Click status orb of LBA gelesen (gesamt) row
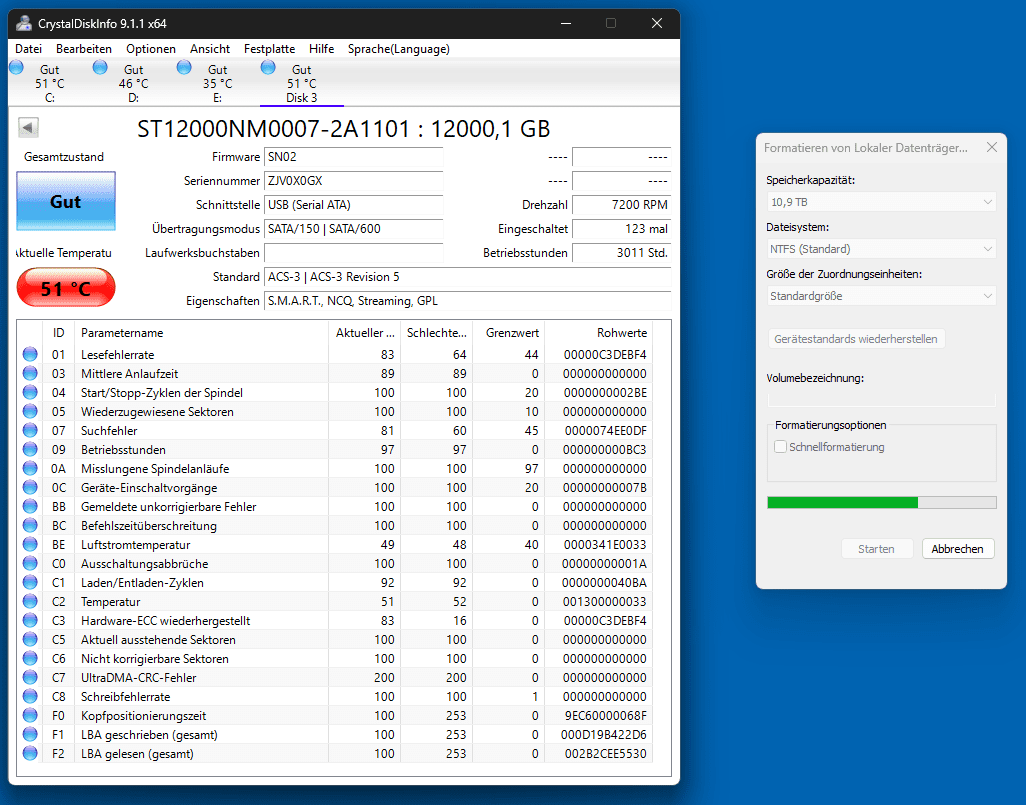This screenshot has height=805, width=1026. coord(30,753)
